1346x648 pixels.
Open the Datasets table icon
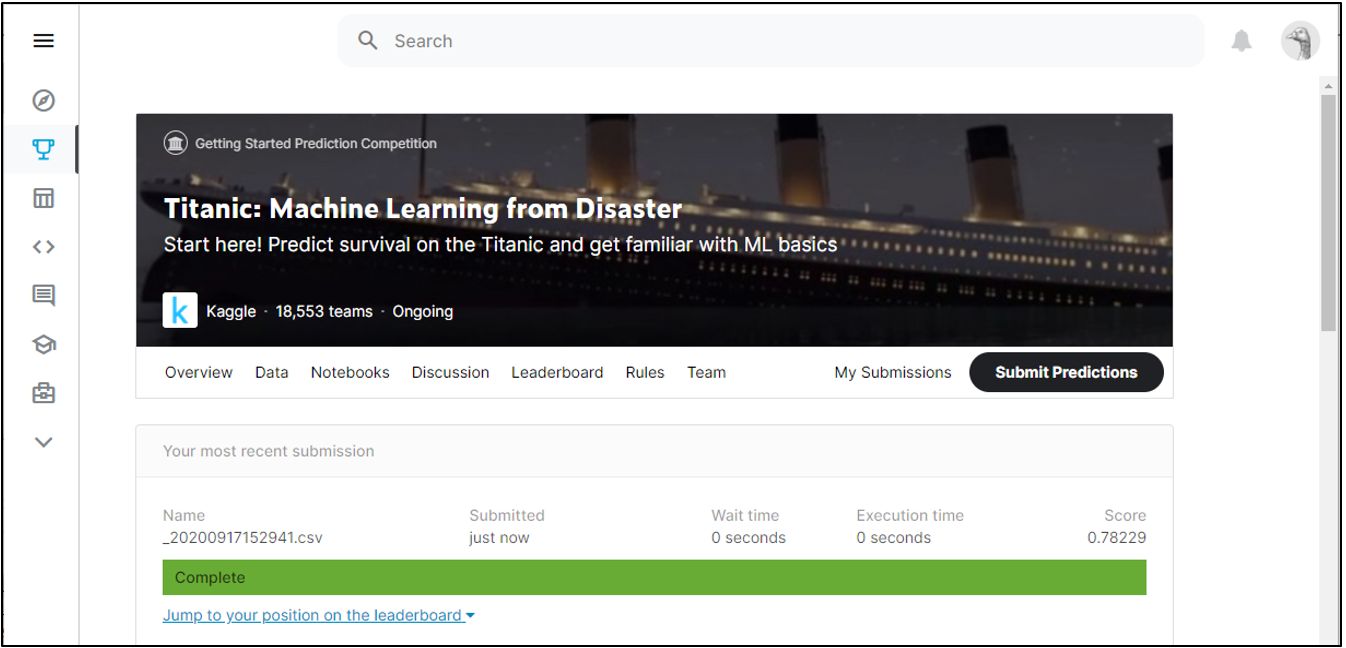click(43, 198)
